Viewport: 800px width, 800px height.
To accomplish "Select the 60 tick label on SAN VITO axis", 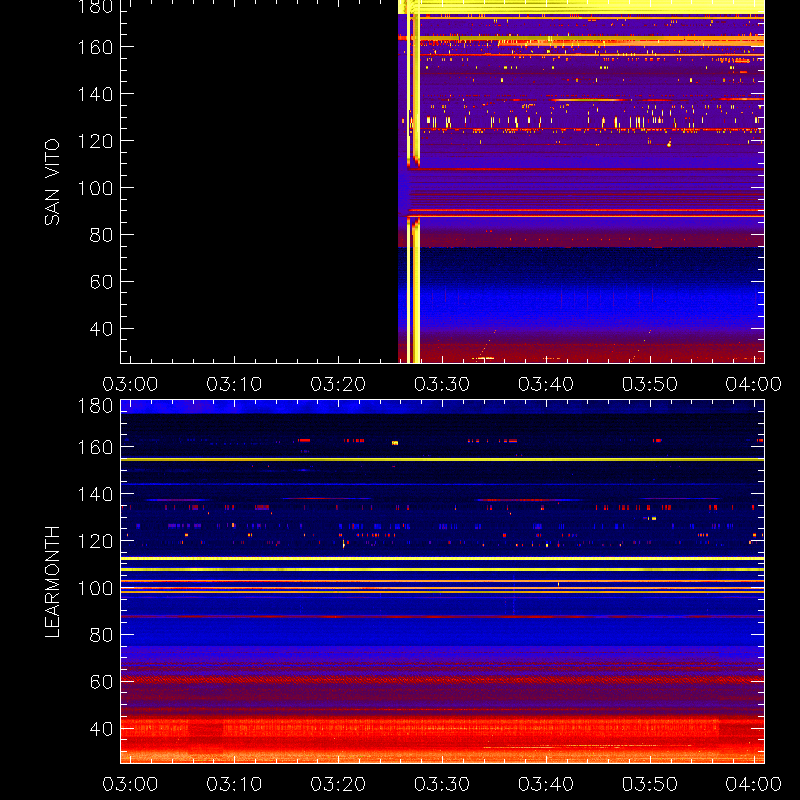I will (101, 282).
